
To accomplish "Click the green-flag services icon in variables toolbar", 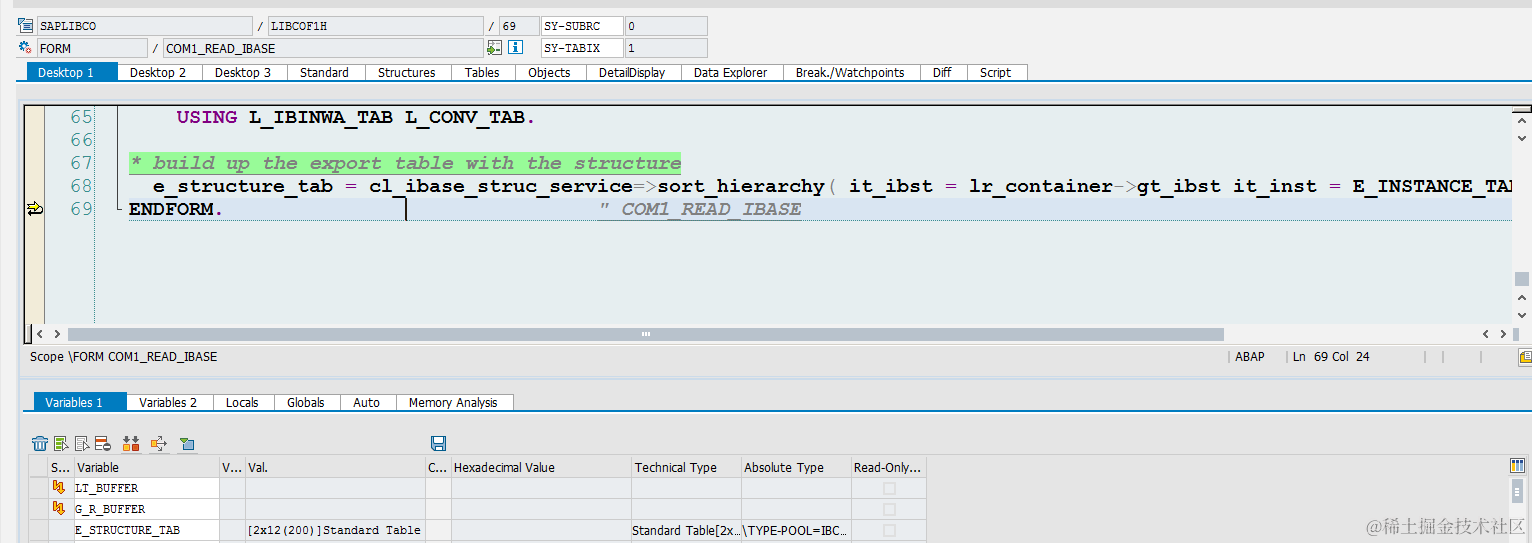I will point(187,443).
